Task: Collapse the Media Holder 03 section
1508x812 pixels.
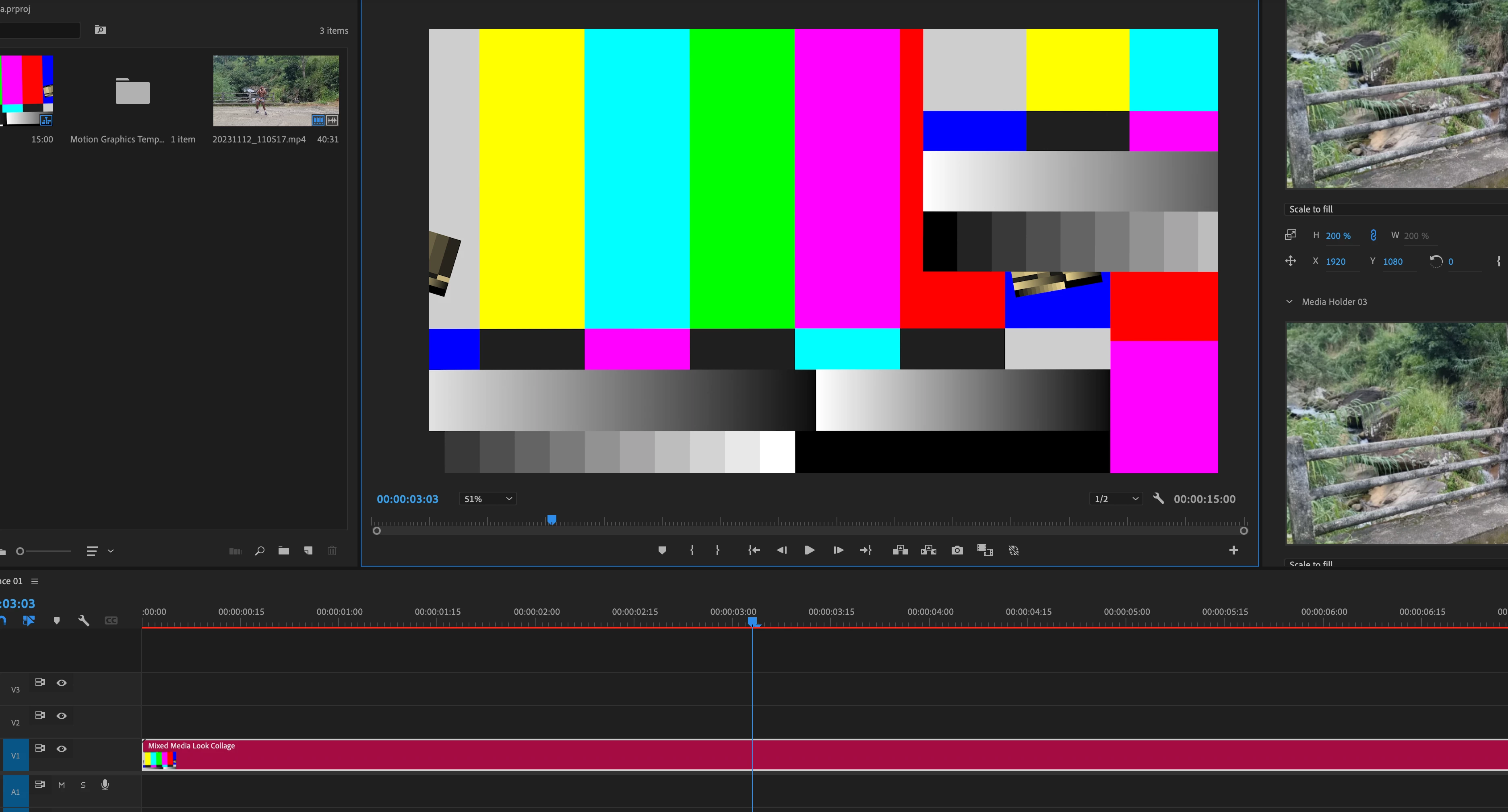Action: pyautogui.click(x=1289, y=302)
